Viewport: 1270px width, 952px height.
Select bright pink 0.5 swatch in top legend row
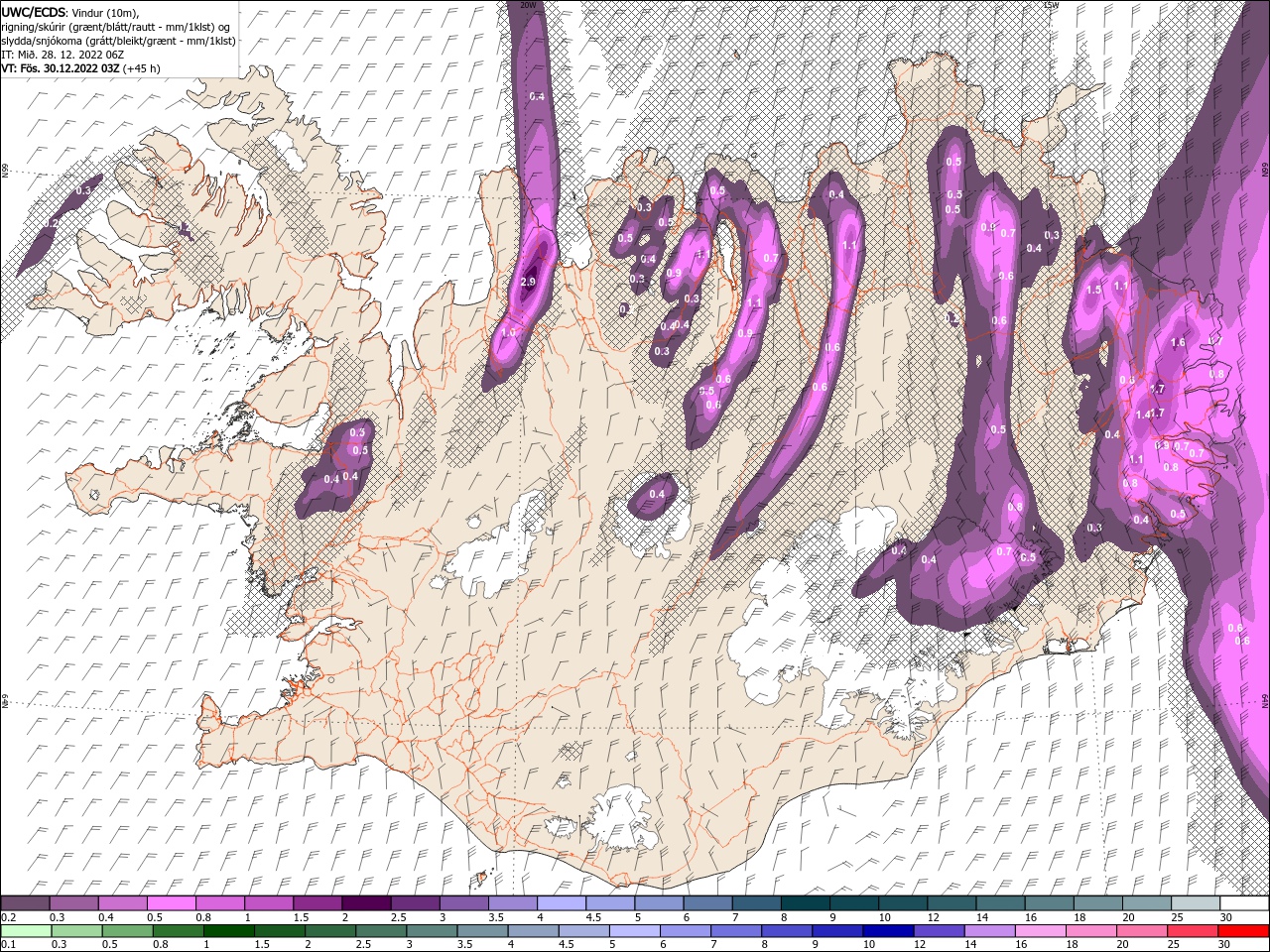coord(171,902)
